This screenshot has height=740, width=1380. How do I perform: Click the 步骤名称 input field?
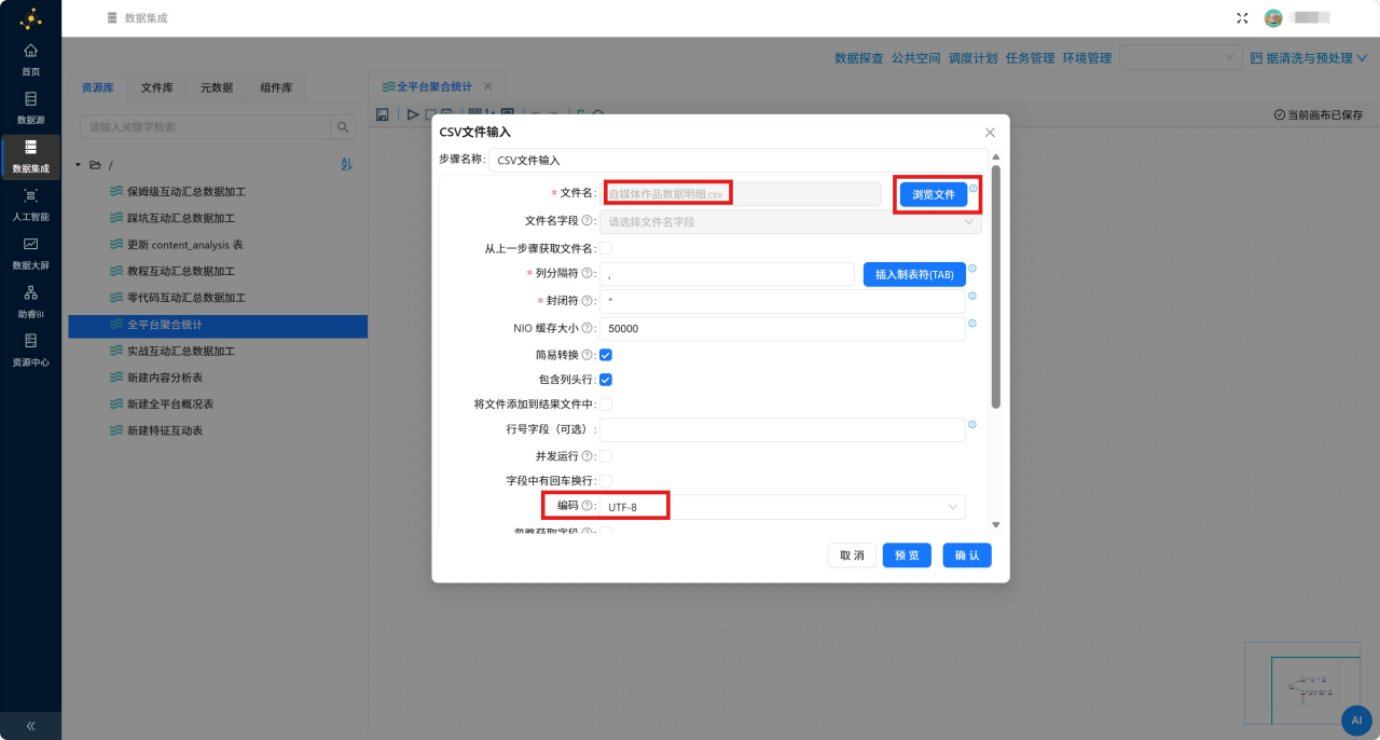738,160
